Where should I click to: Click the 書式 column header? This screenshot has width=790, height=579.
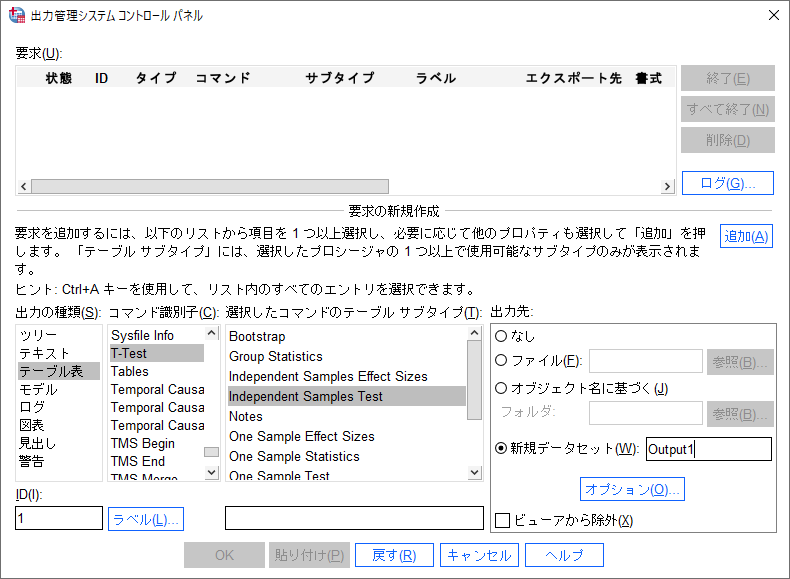[x=648, y=78]
